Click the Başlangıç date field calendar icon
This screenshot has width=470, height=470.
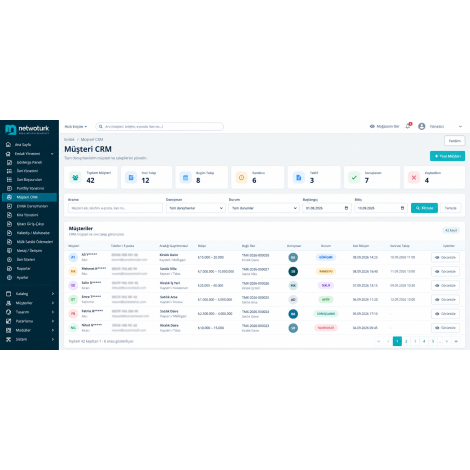pyautogui.click(x=346, y=208)
